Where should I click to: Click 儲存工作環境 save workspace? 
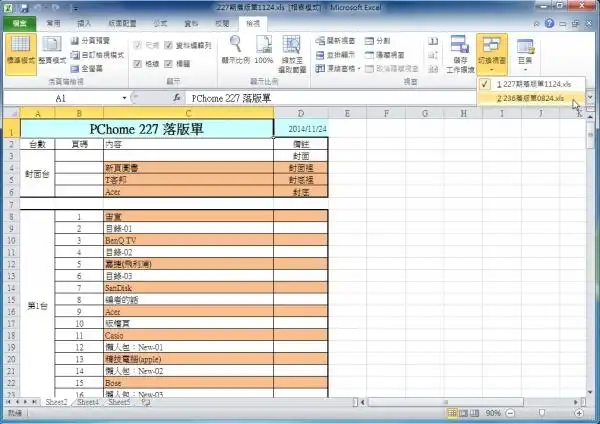[x=460, y=54]
